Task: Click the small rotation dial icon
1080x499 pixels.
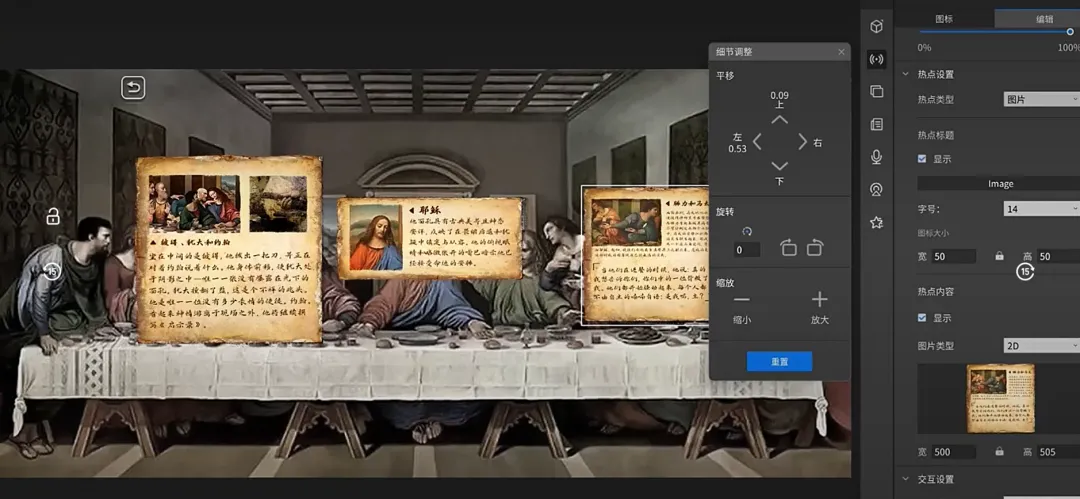Action: [747, 232]
